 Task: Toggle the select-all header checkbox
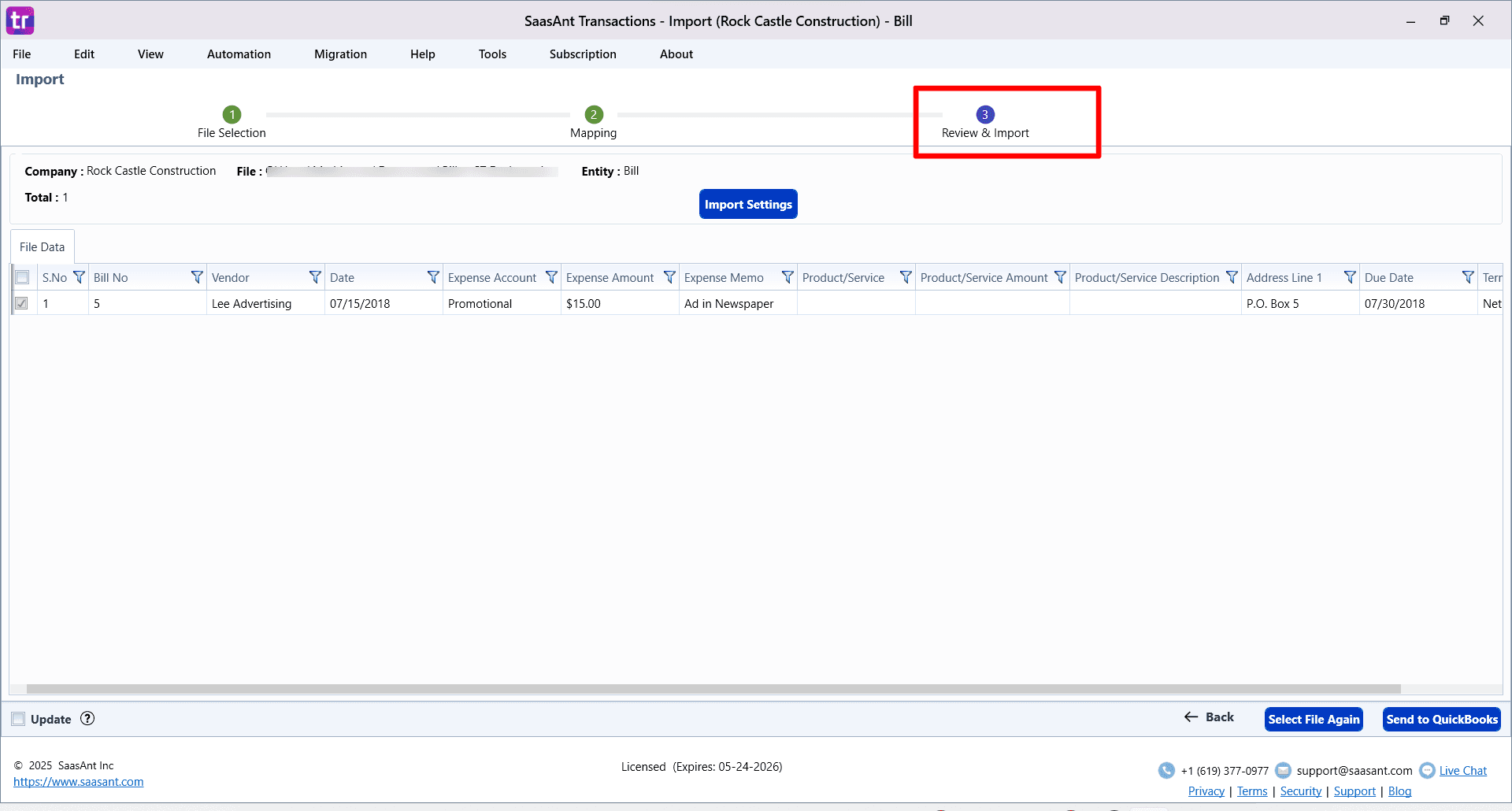22,277
